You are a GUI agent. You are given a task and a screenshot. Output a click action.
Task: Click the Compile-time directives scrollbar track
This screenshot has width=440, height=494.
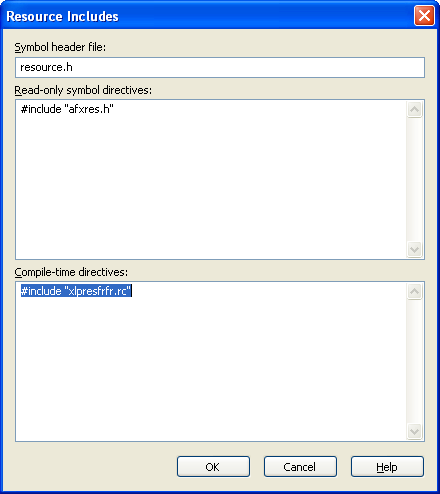click(415, 362)
